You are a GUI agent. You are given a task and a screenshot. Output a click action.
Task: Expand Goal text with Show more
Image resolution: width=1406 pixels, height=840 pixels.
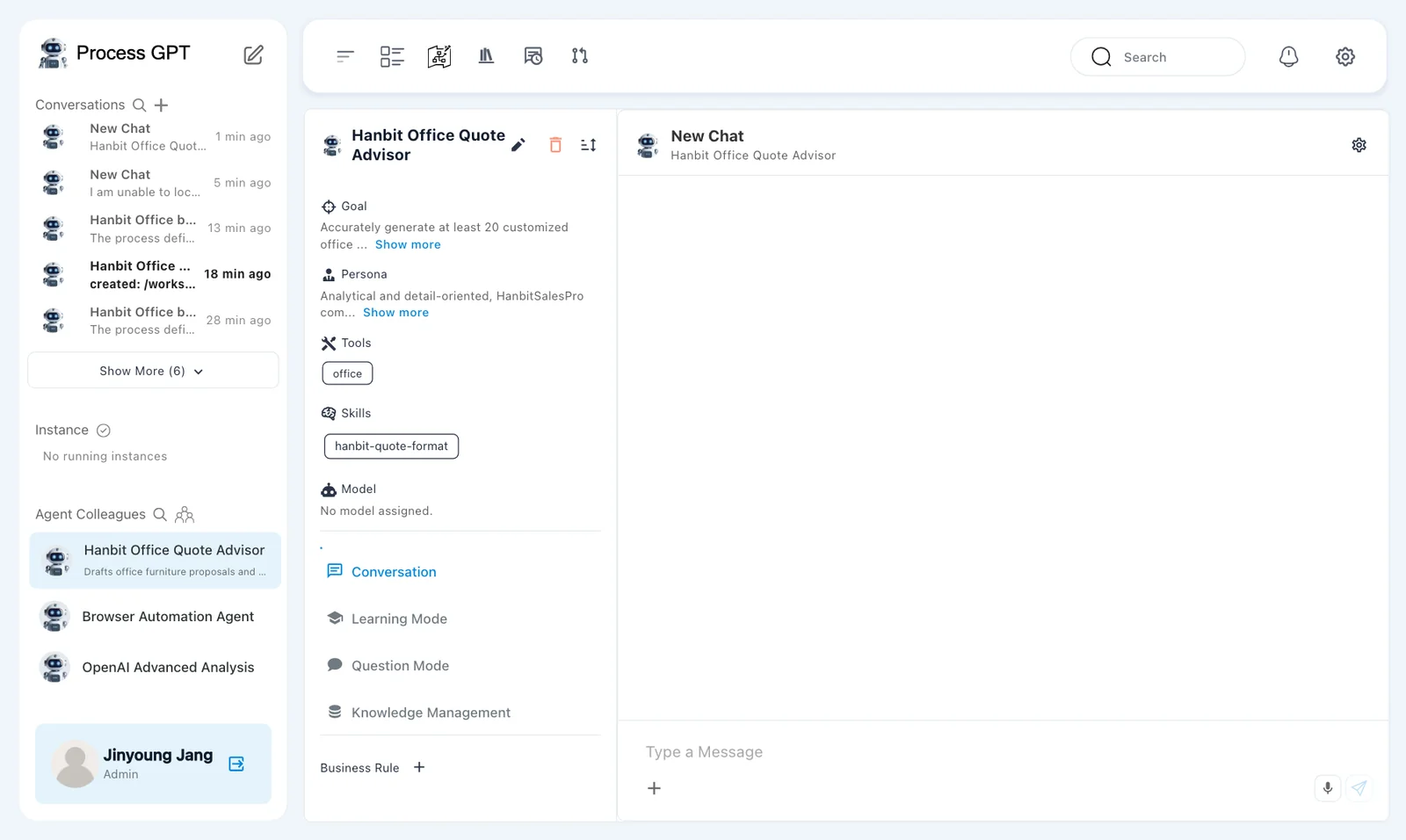(x=408, y=245)
